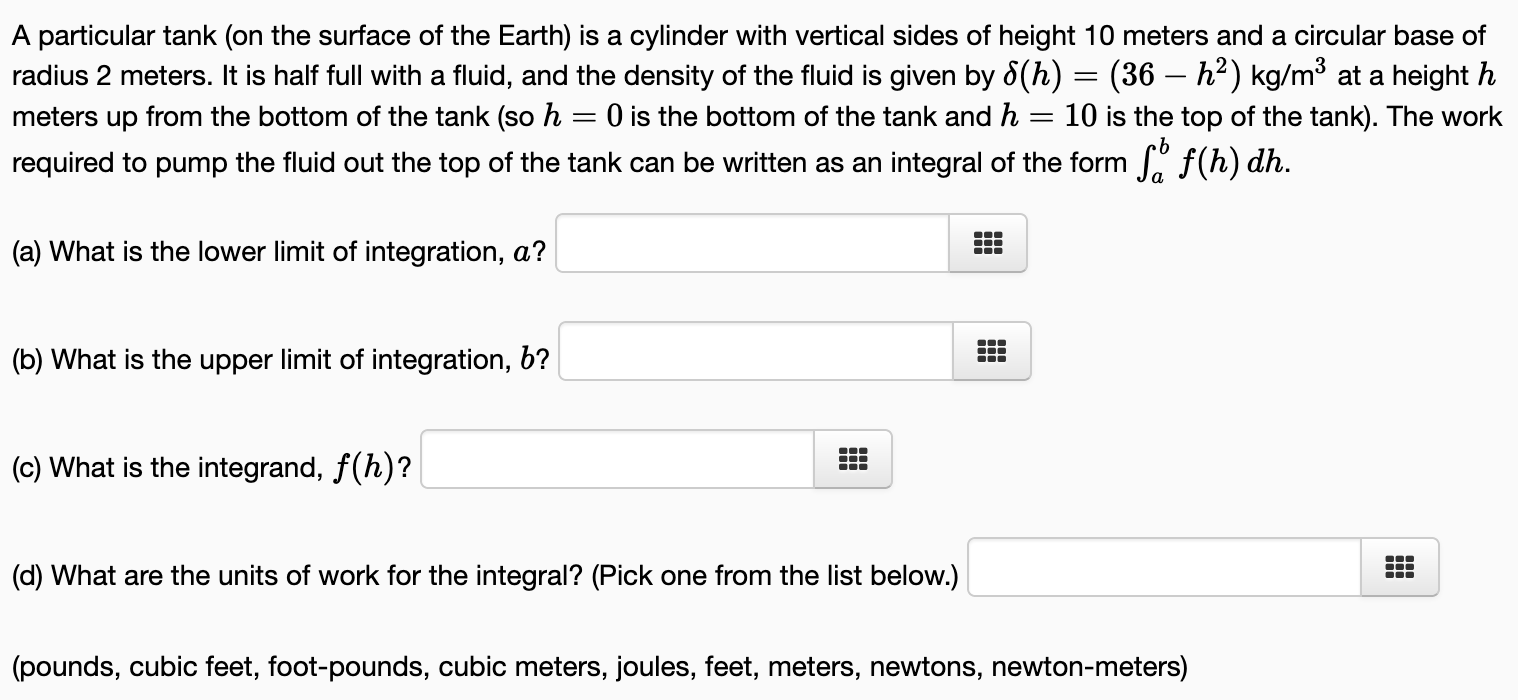Select question (d) units of work text
The image size is (1518, 700).
485,576
